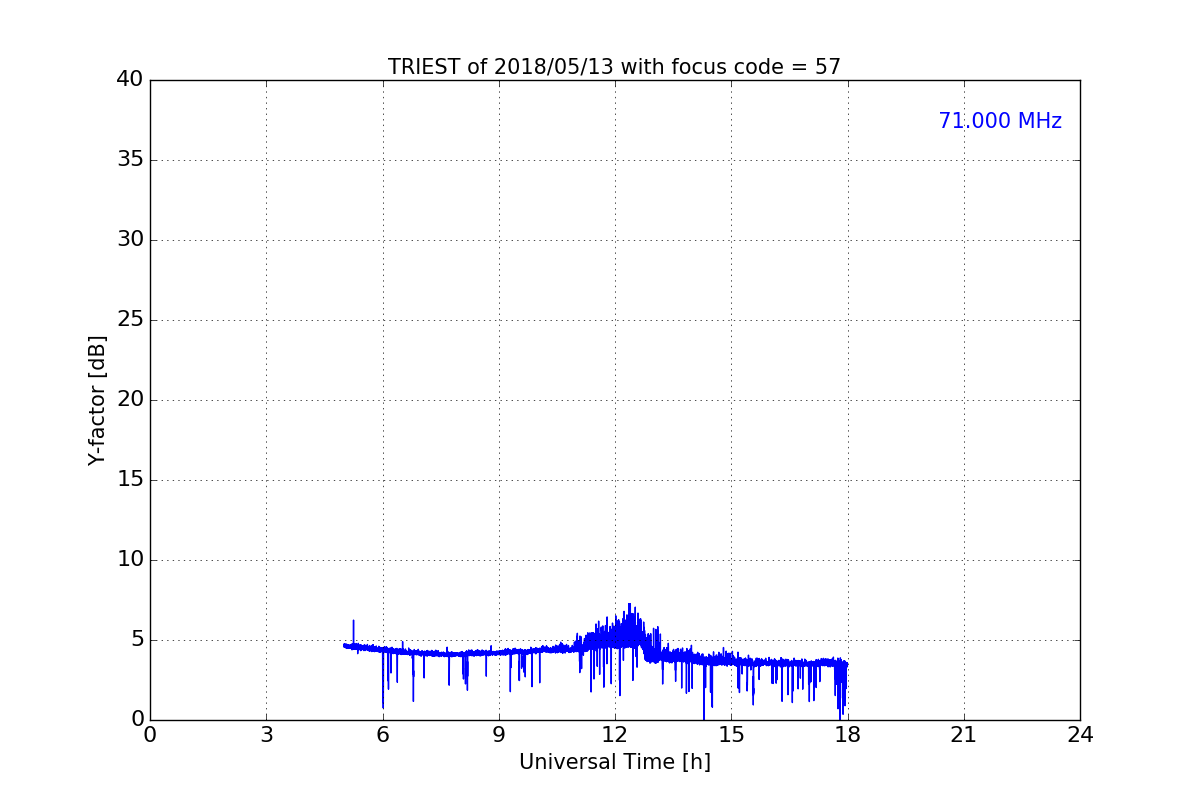The width and height of the screenshot is (1200, 800).
Task: Click y-axis tick label 15
Action: click(x=130, y=480)
